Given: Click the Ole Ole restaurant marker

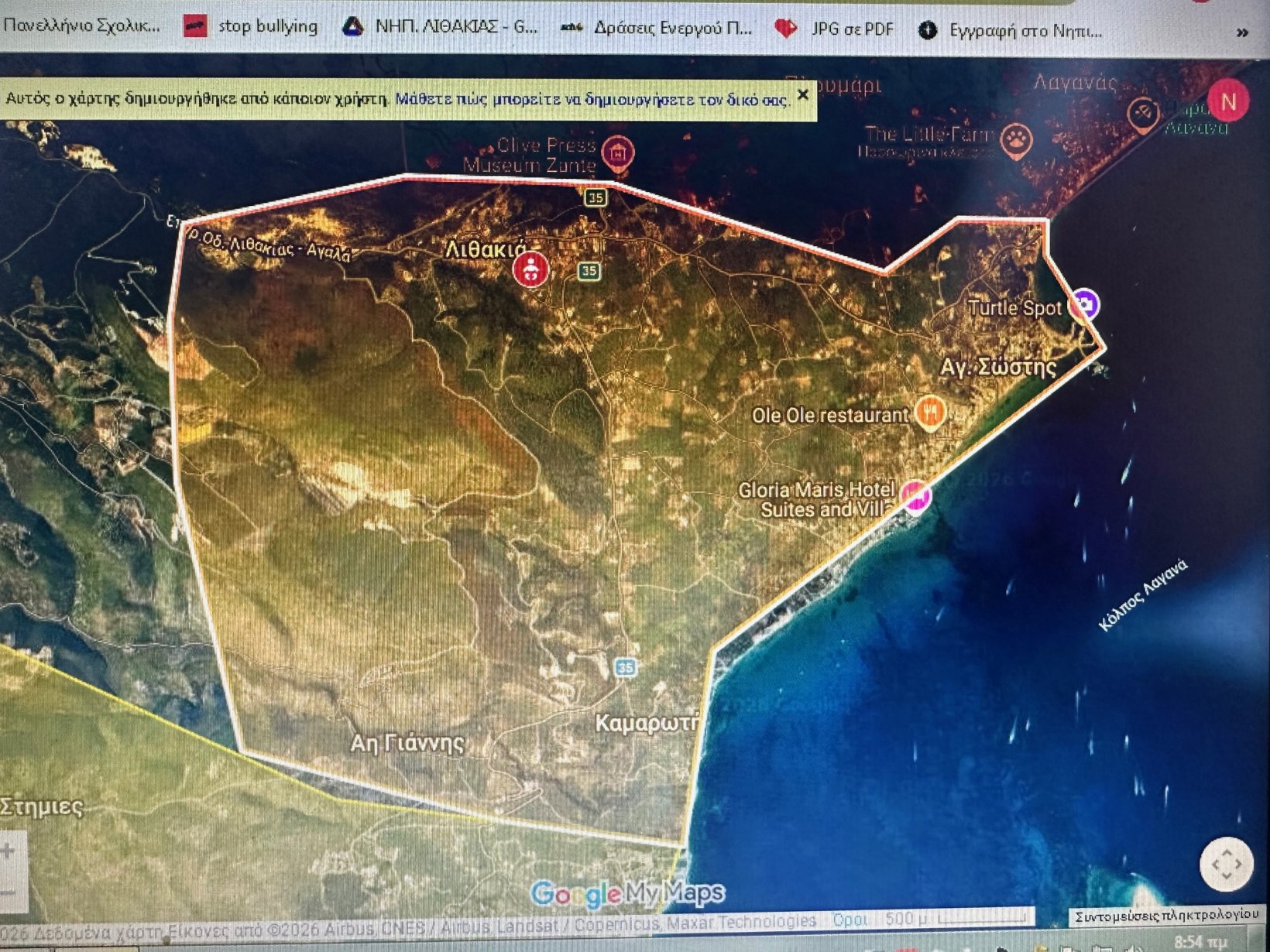Looking at the screenshot, I should [930, 413].
